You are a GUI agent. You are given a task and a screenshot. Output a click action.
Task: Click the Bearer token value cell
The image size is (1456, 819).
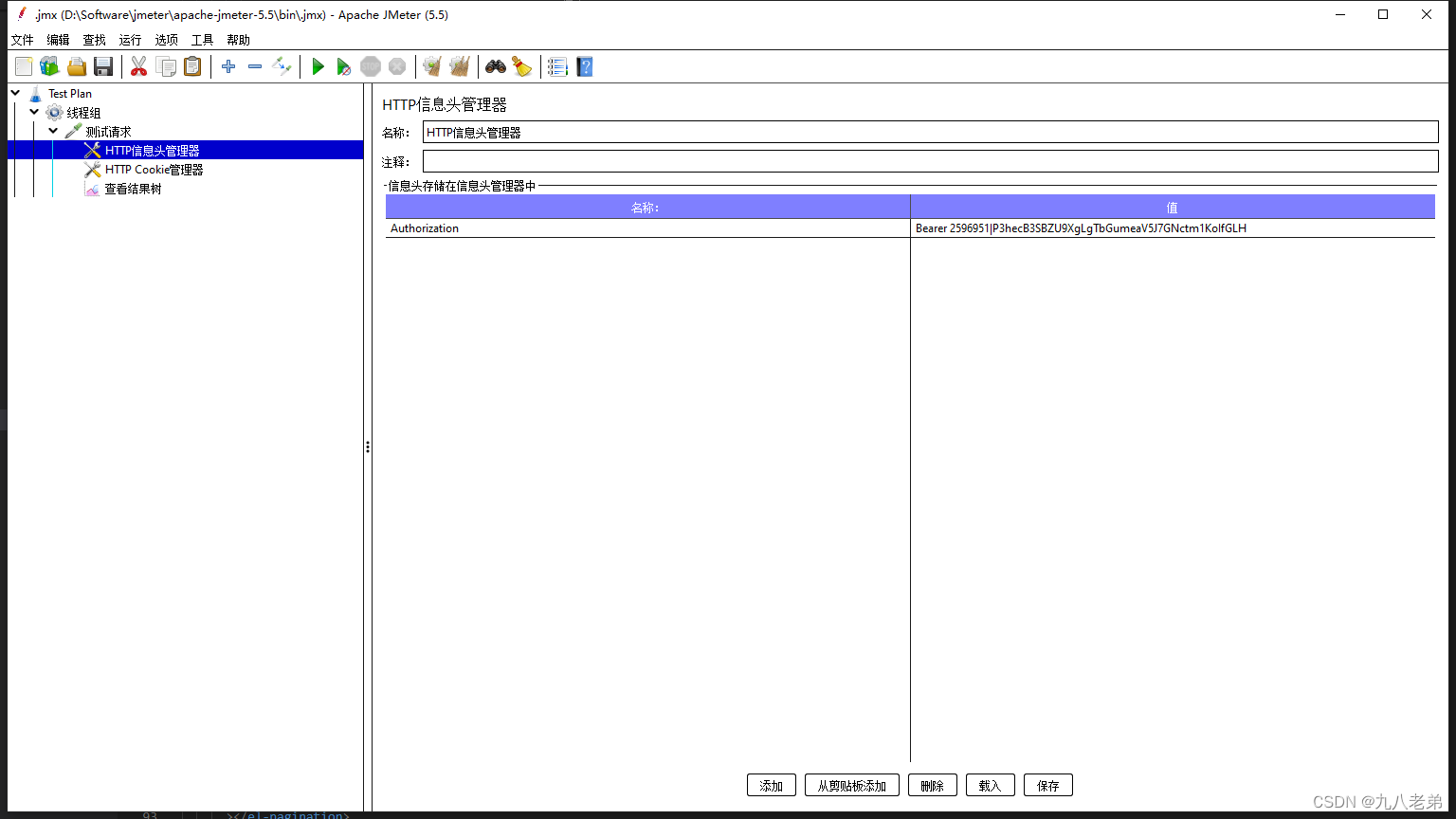point(1173,228)
